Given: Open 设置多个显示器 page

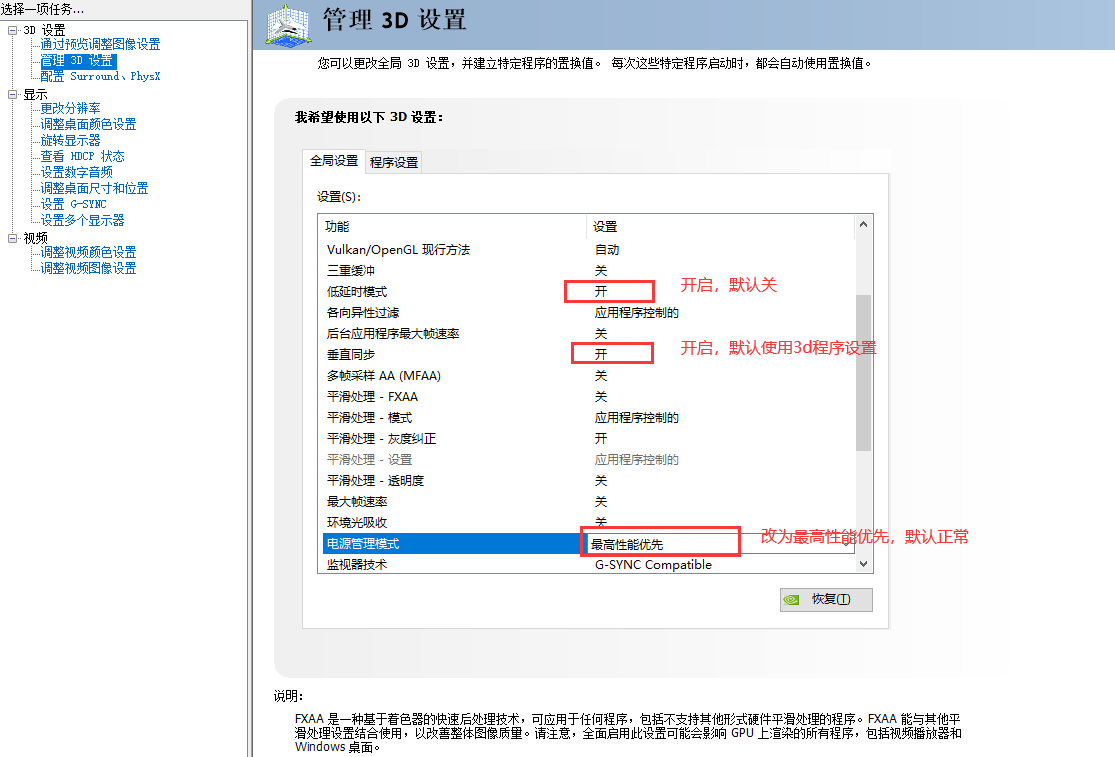Looking at the screenshot, I should [82, 220].
